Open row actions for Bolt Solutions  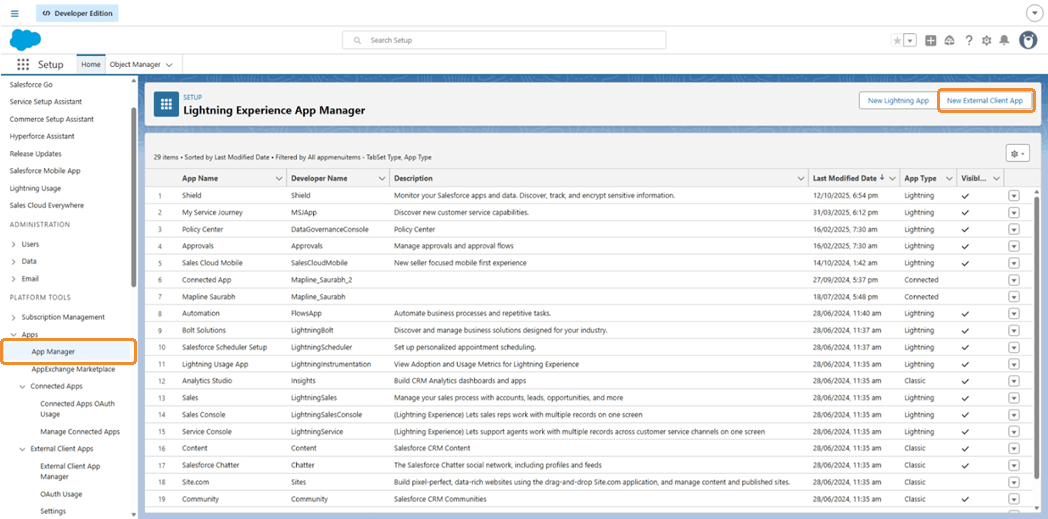[1013, 330]
